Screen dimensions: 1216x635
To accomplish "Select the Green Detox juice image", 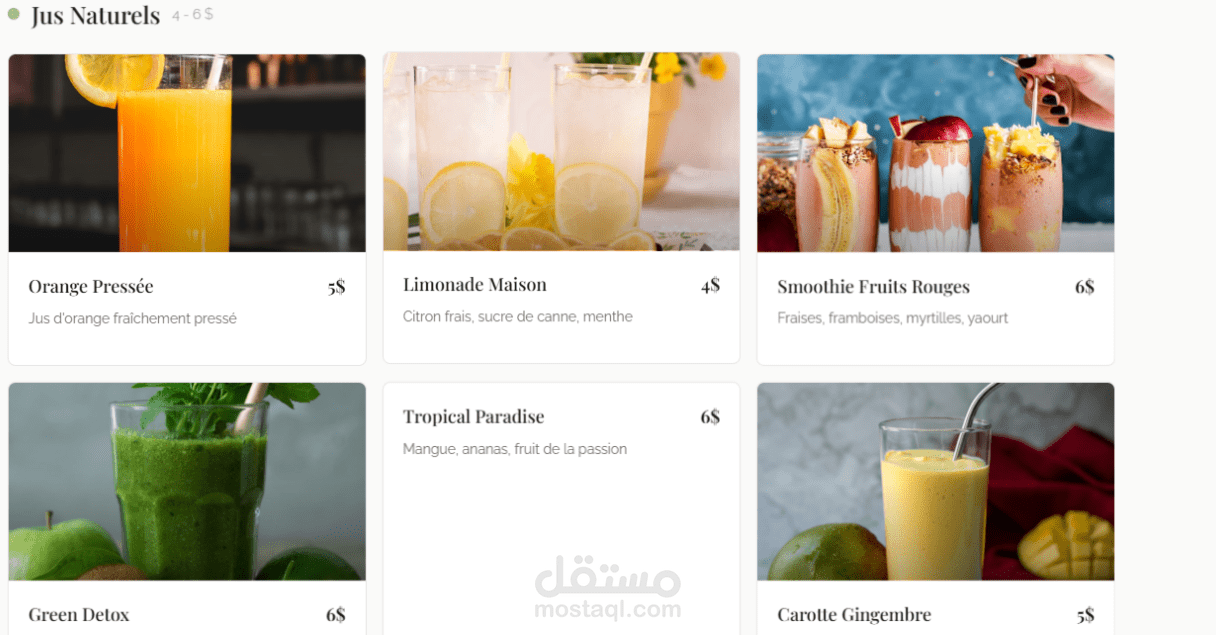I will coord(187,482).
